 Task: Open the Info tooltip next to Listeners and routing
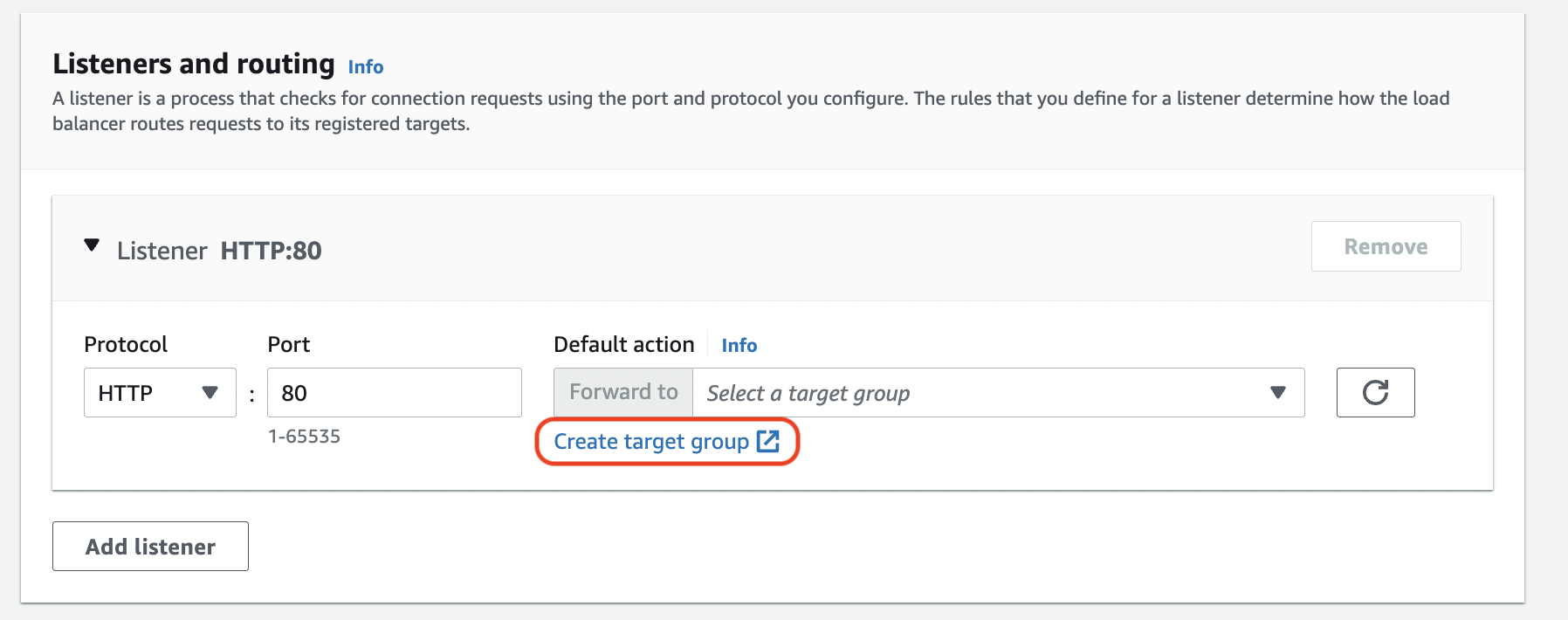pos(365,67)
